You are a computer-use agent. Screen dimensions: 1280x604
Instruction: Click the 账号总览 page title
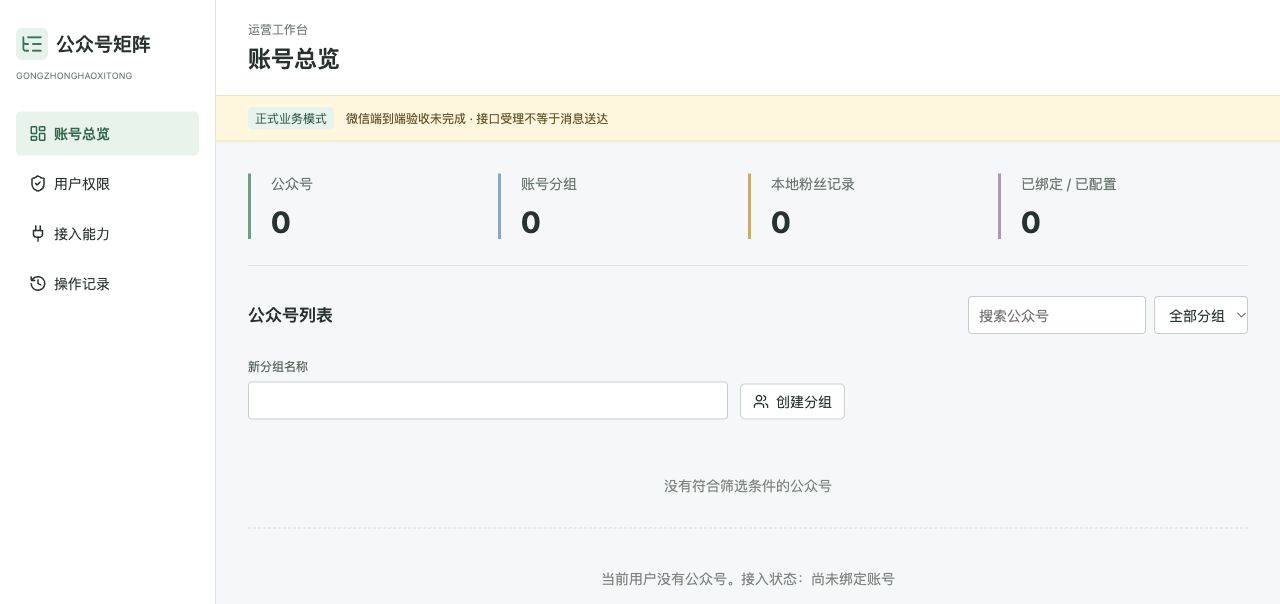point(293,59)
